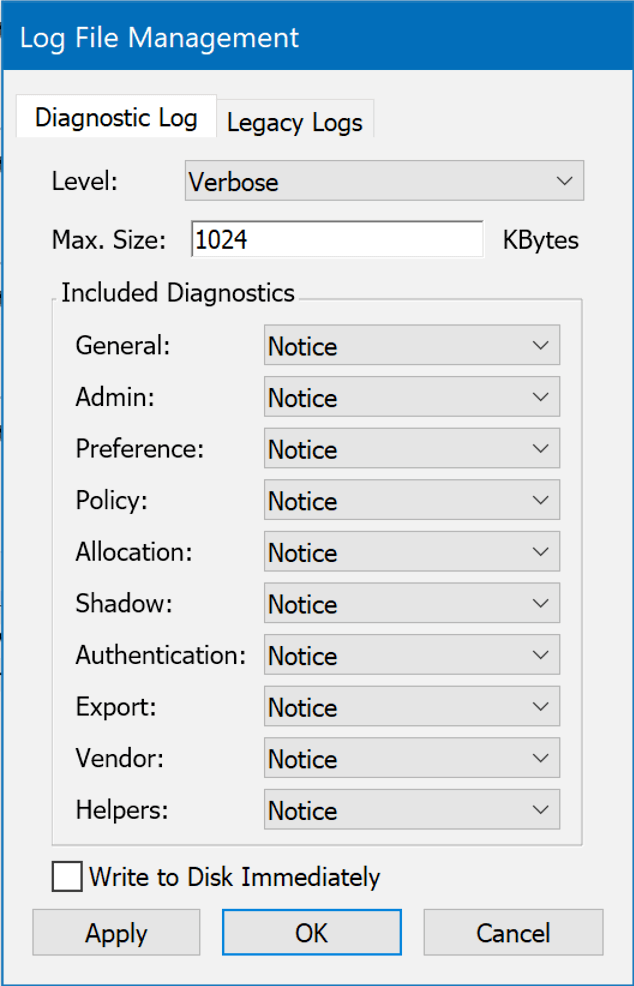Screen dimensions: 634x986
Task: Click the Apply button
Action: [116, 933]
